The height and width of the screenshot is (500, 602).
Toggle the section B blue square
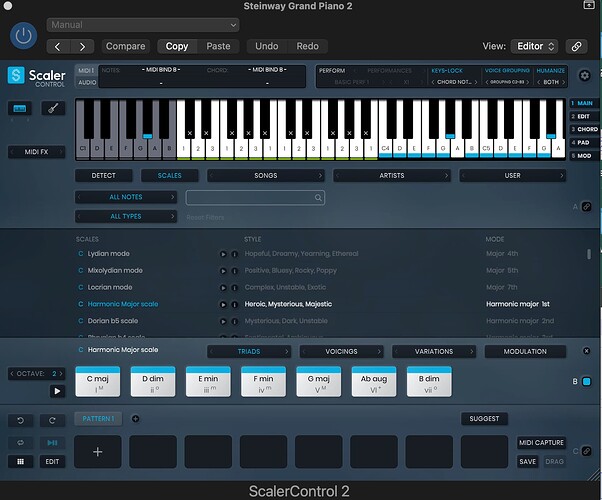586,381
